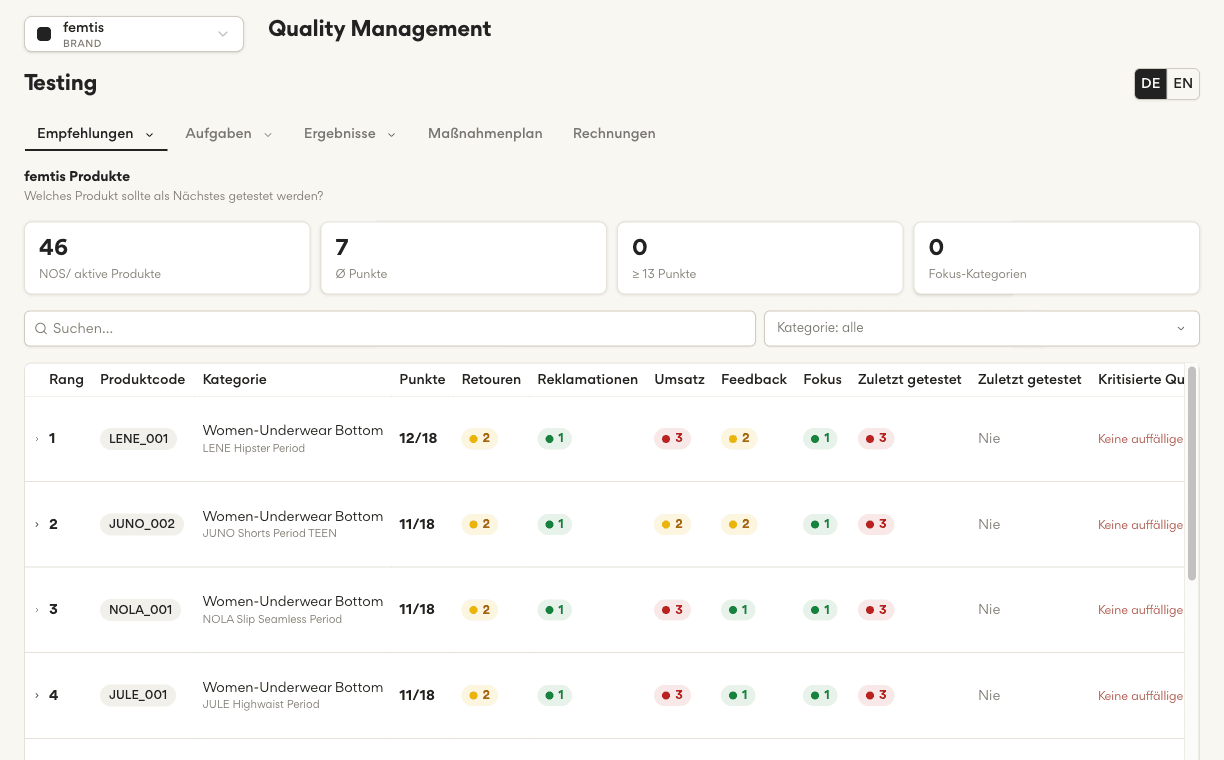
Task: Click the red Umsatz badge in LENE_001 row
Action: [x=673, y=439]
